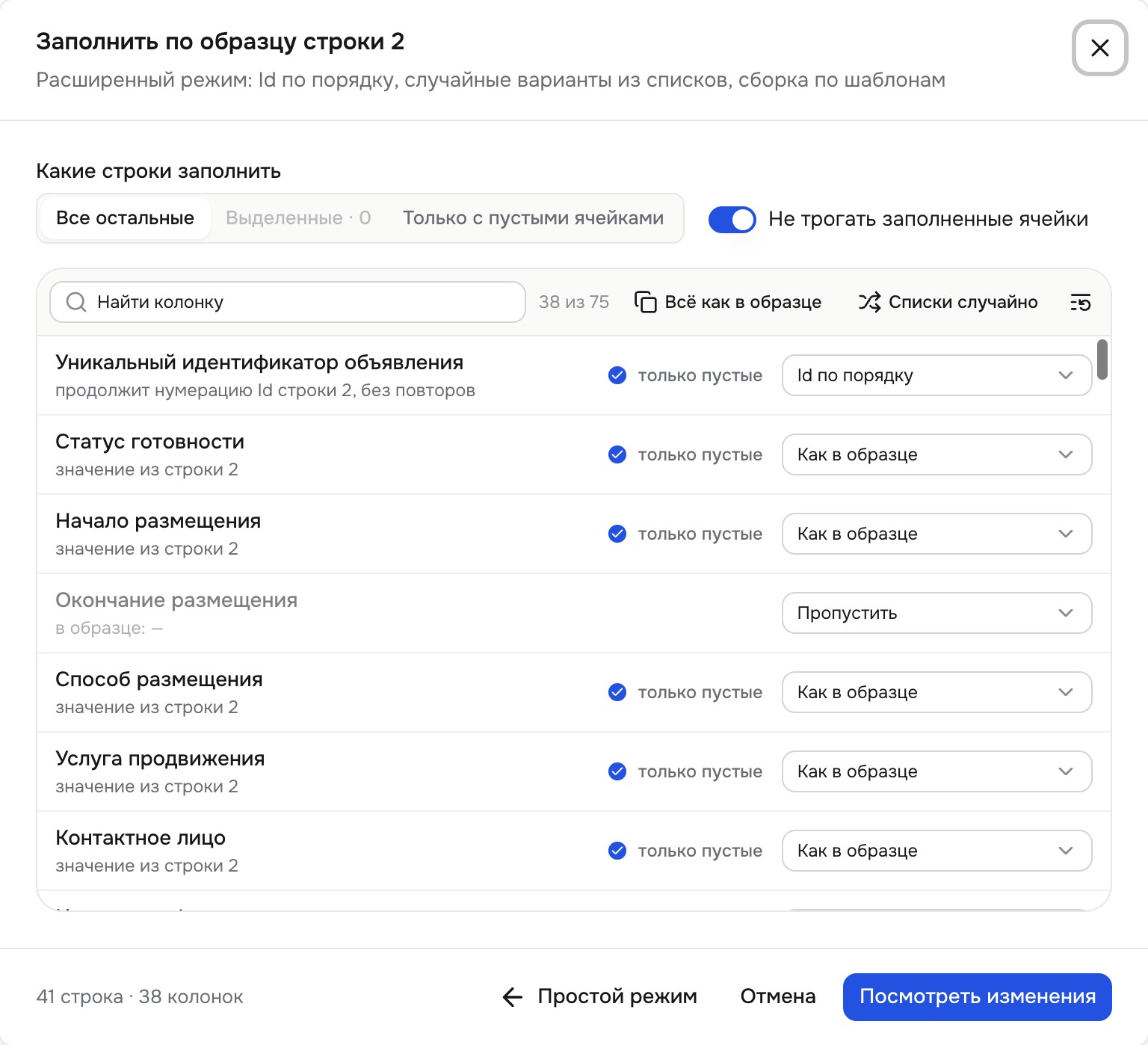Open fill mode dropdown for Контактное лицо
Viewport: 1148px width, 1045px height.
click(x=936, y=851)
